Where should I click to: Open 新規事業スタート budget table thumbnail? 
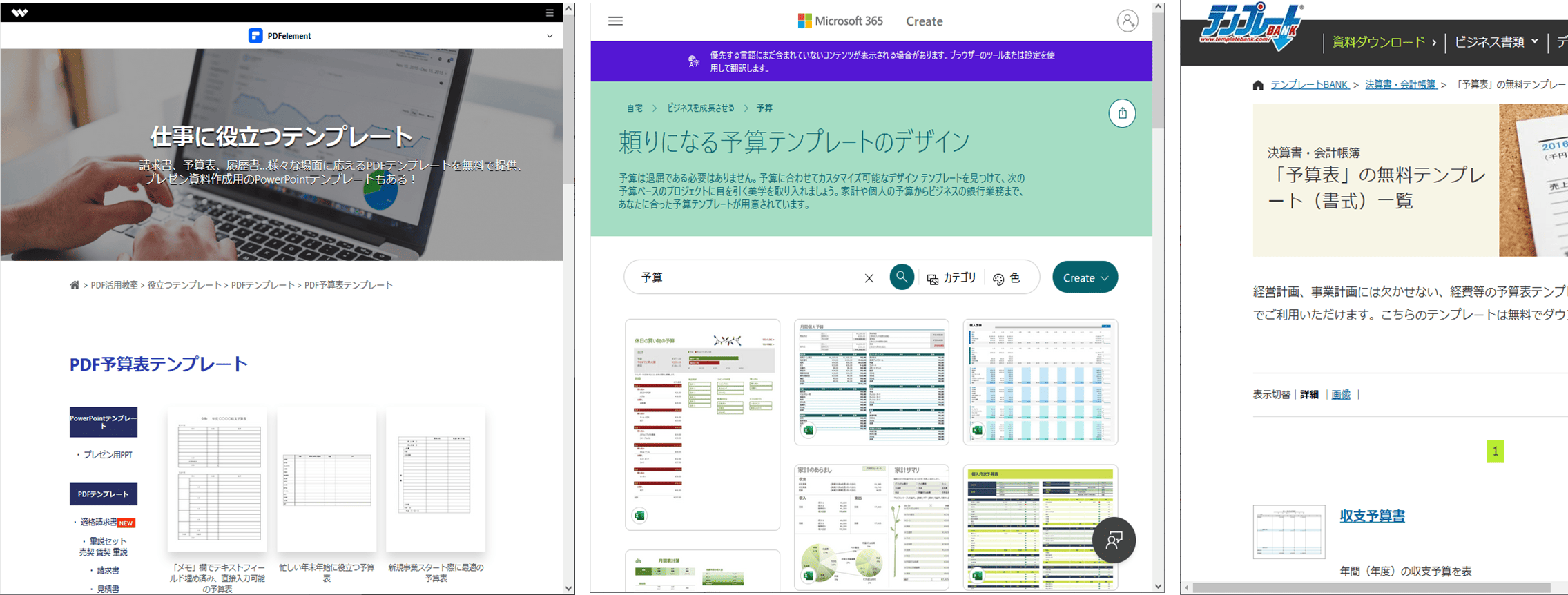coord(436,479)
